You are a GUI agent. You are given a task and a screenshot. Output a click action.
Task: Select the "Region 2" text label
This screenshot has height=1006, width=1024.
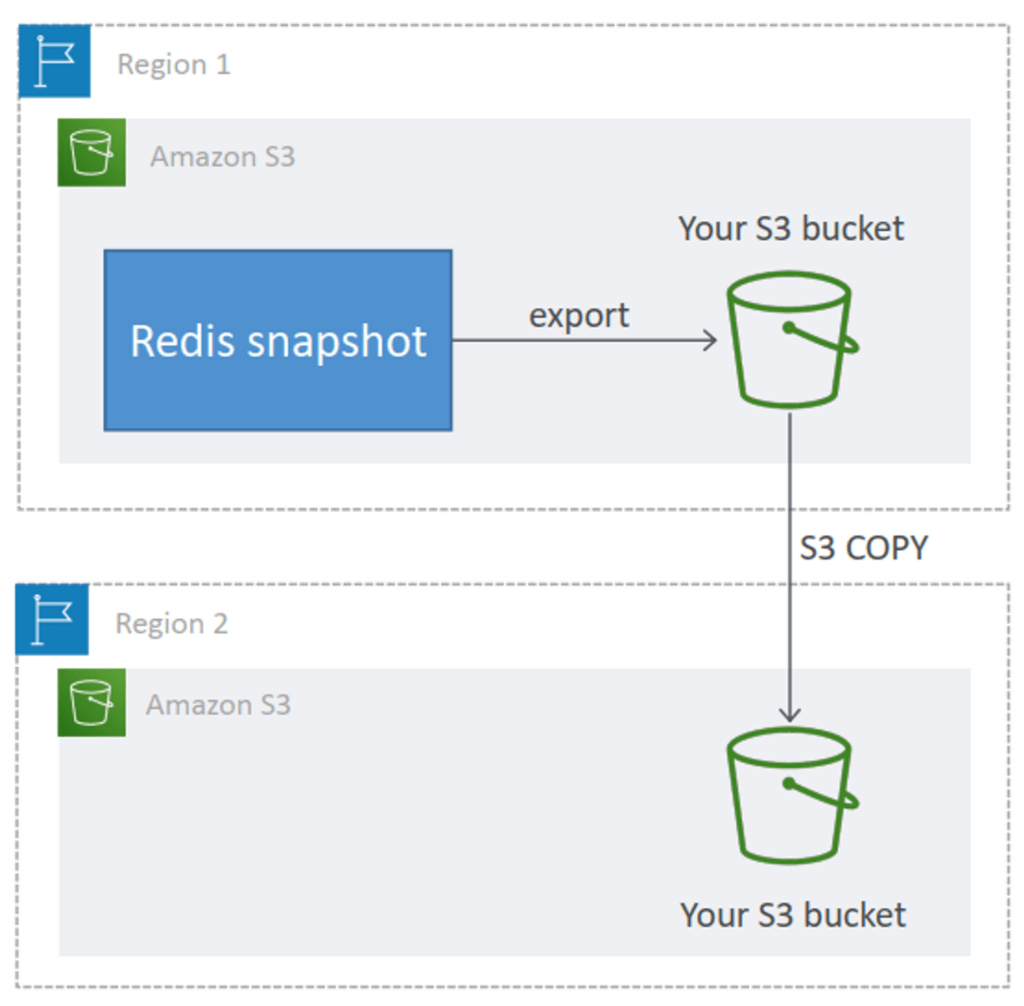click(x=171, y=624)
